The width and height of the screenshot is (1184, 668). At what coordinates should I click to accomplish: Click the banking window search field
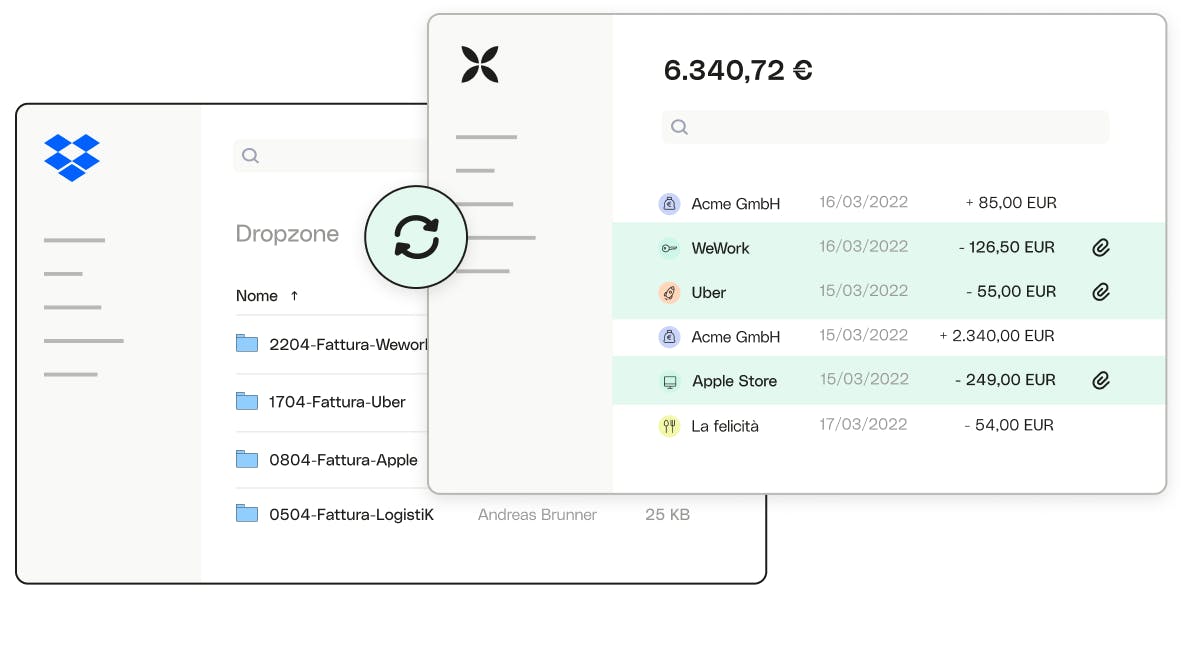click(886, 127)
